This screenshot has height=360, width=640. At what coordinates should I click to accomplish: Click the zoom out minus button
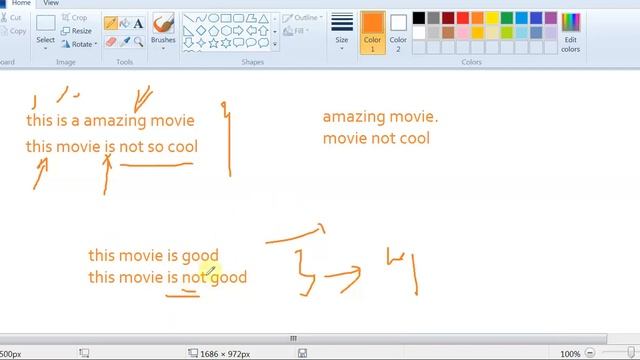[590, 353]
